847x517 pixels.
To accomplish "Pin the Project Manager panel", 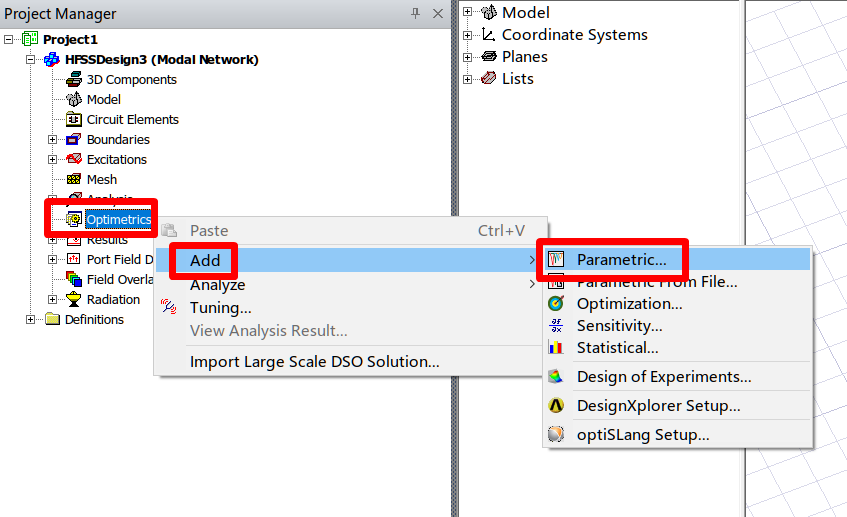I will click(x=415, y=14).
